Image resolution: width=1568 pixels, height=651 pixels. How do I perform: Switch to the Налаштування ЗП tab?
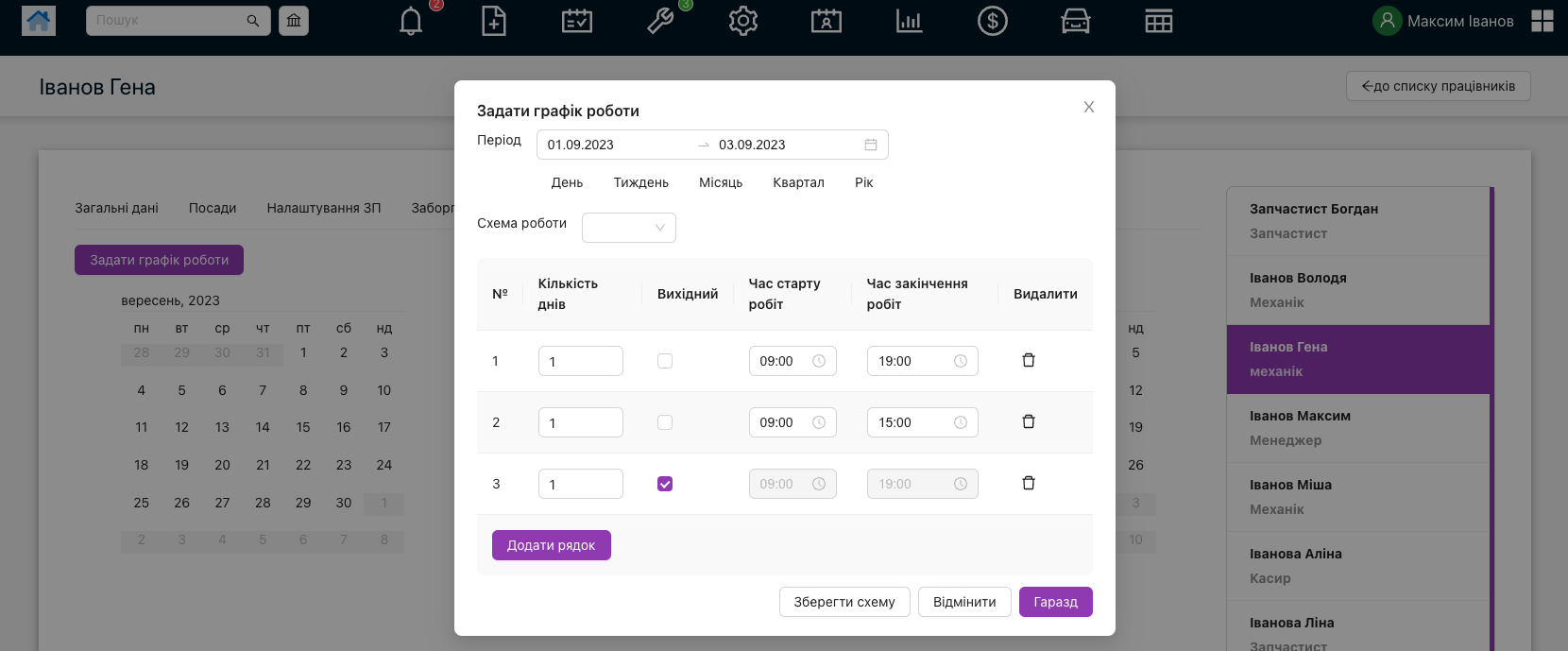pos(323,208)
